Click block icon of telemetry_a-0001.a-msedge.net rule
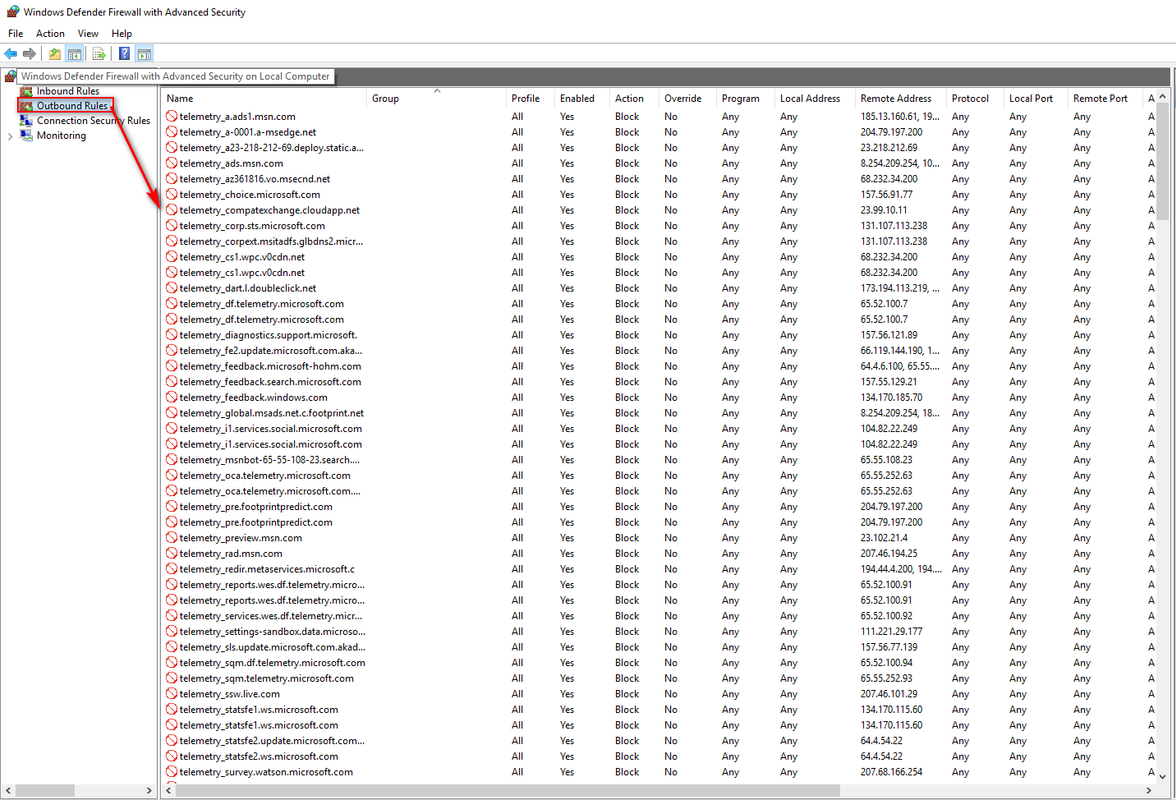This screenshot has width=1176, height=800. pyautogui.click(x=172, y=132)
